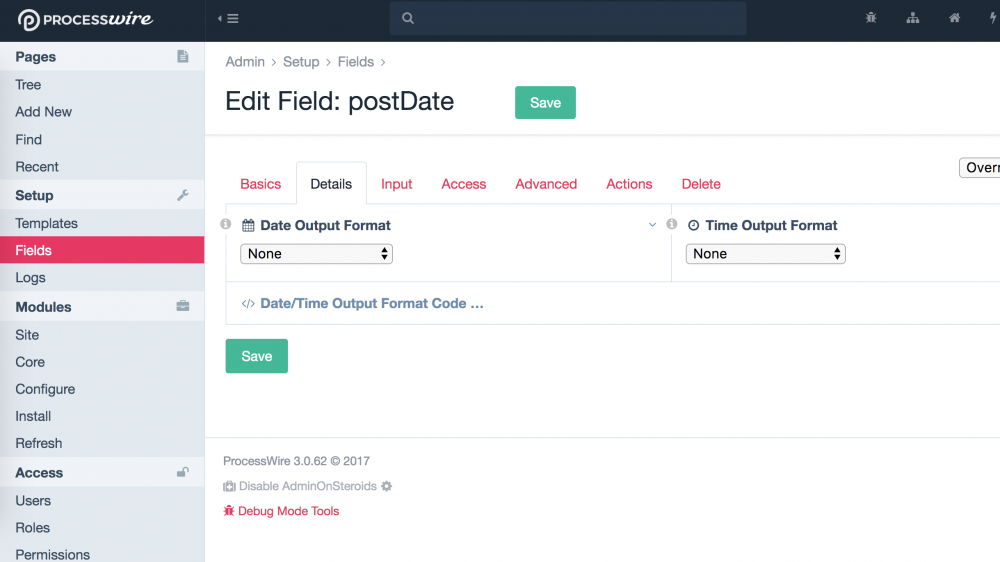Open Templates in the sidebar
Screen dimensions: 1000x562
[x=46, y=223]
